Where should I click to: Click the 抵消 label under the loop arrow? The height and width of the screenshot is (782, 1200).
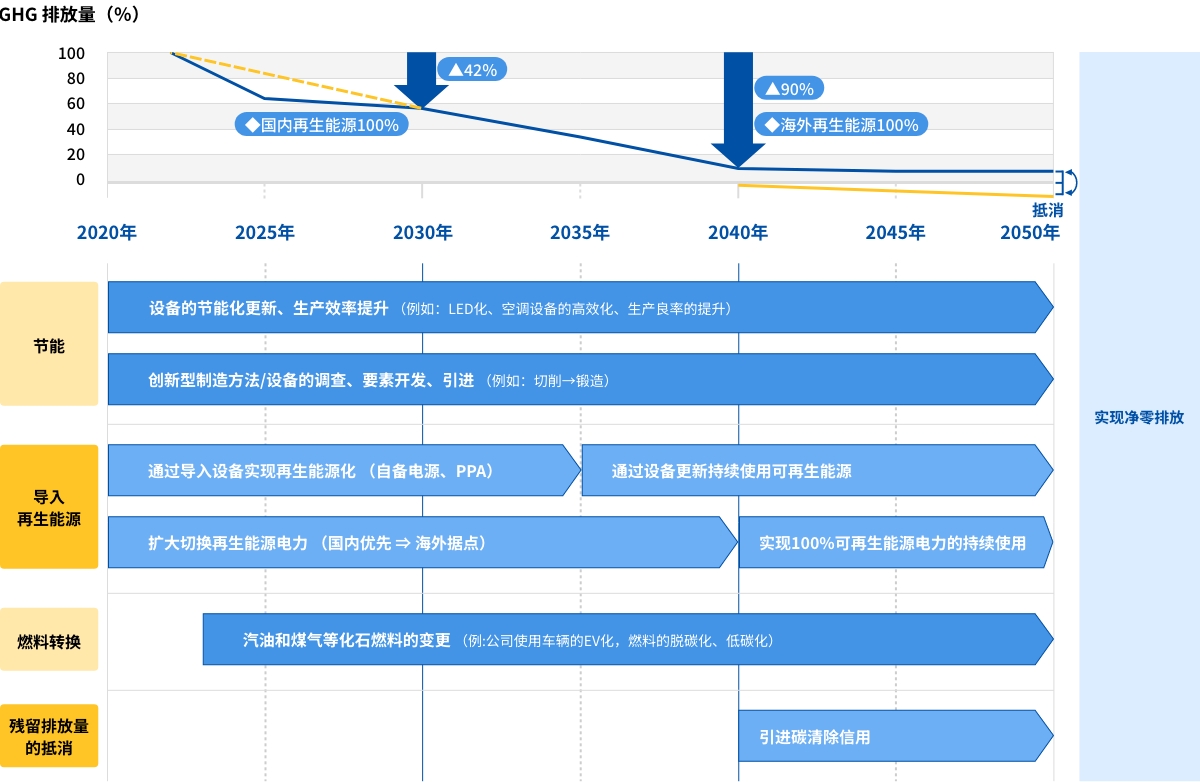tap(1048, 211)
